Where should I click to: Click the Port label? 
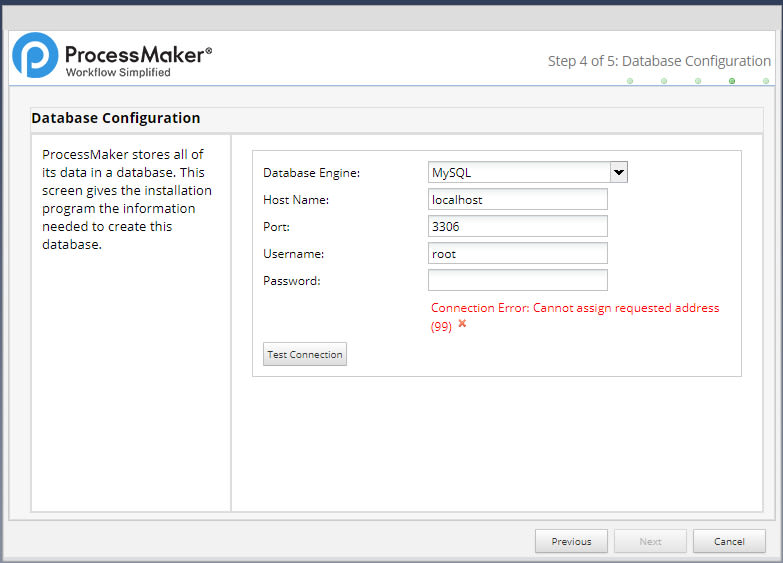click(x=276, y=227)
